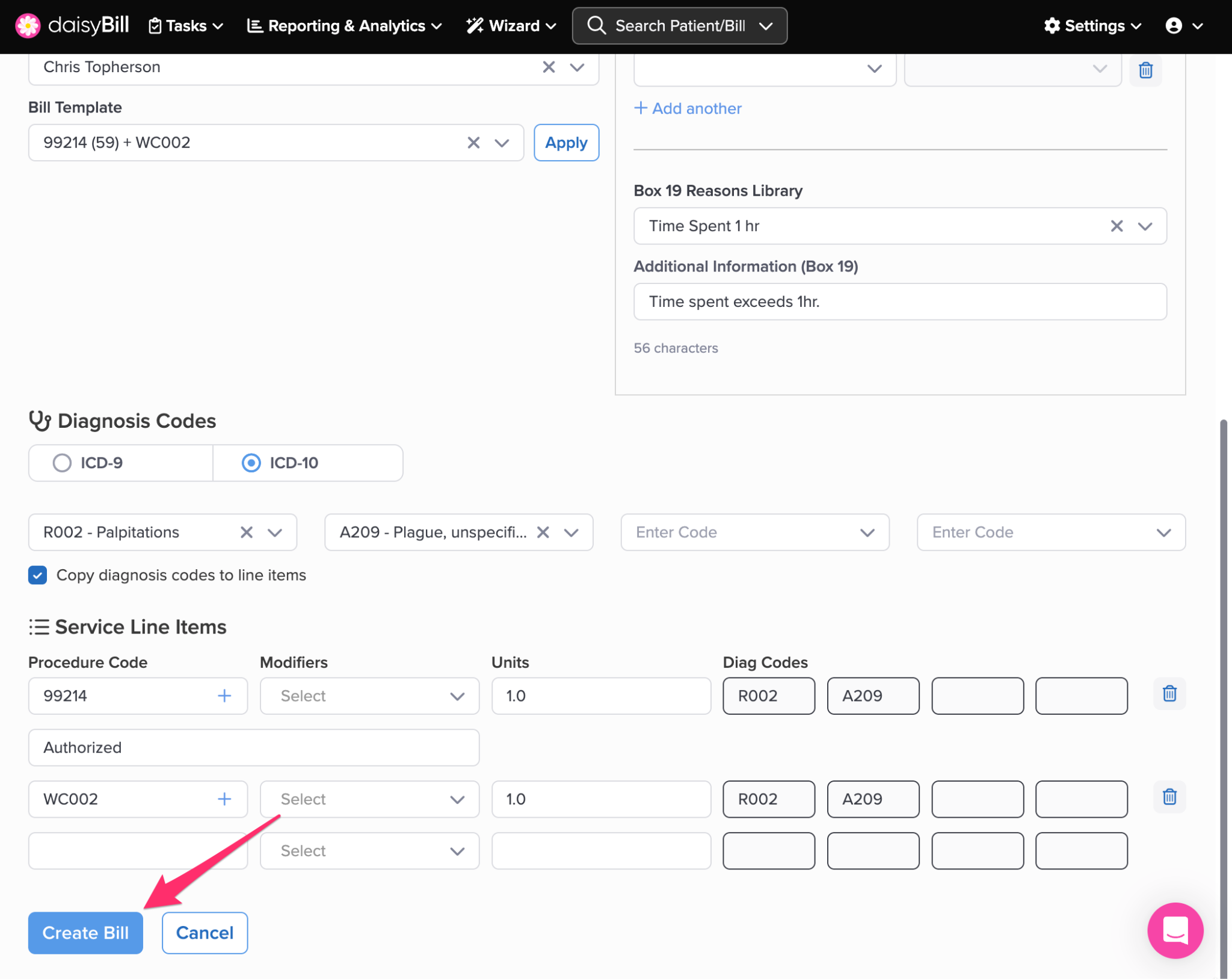Open Modifiers Select dropdown for 99214
This screenshot has width=1232, height=979.
click(x=369, y=696)
